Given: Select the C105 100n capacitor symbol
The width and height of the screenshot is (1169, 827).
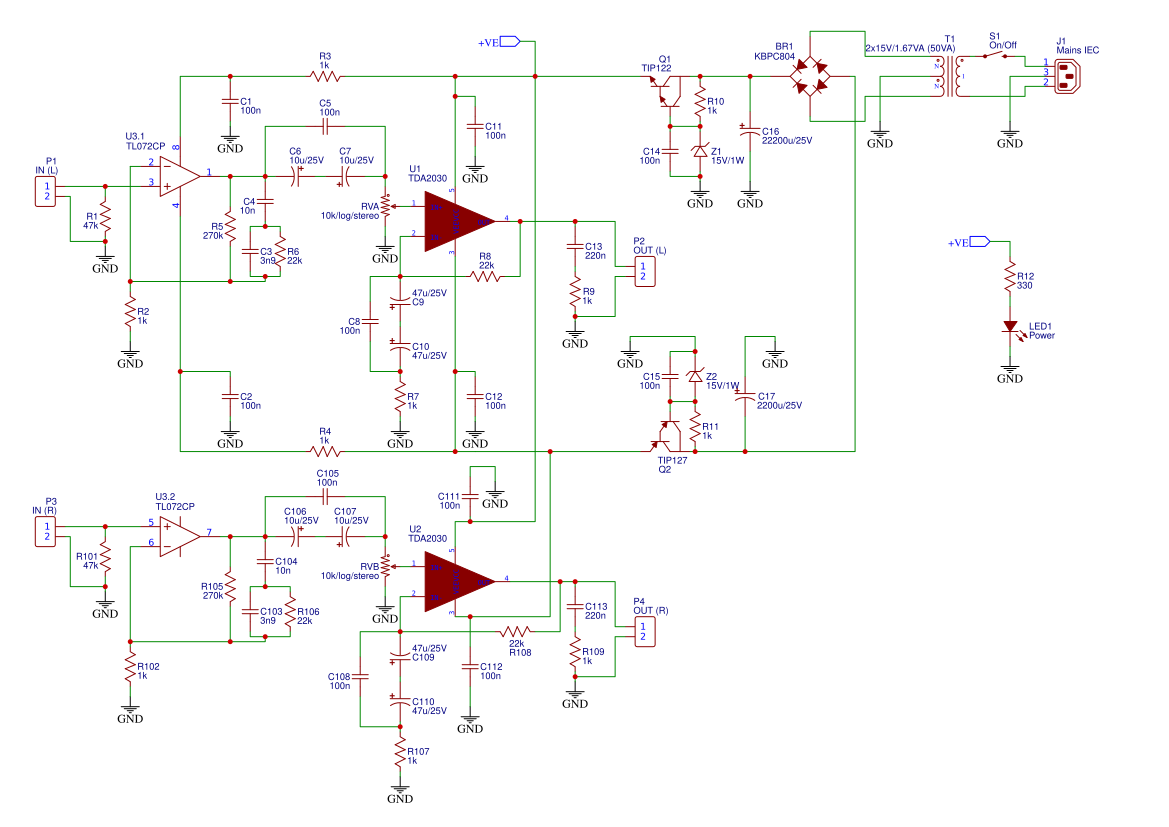Looking at the screenshot, I should coord(325,497).
